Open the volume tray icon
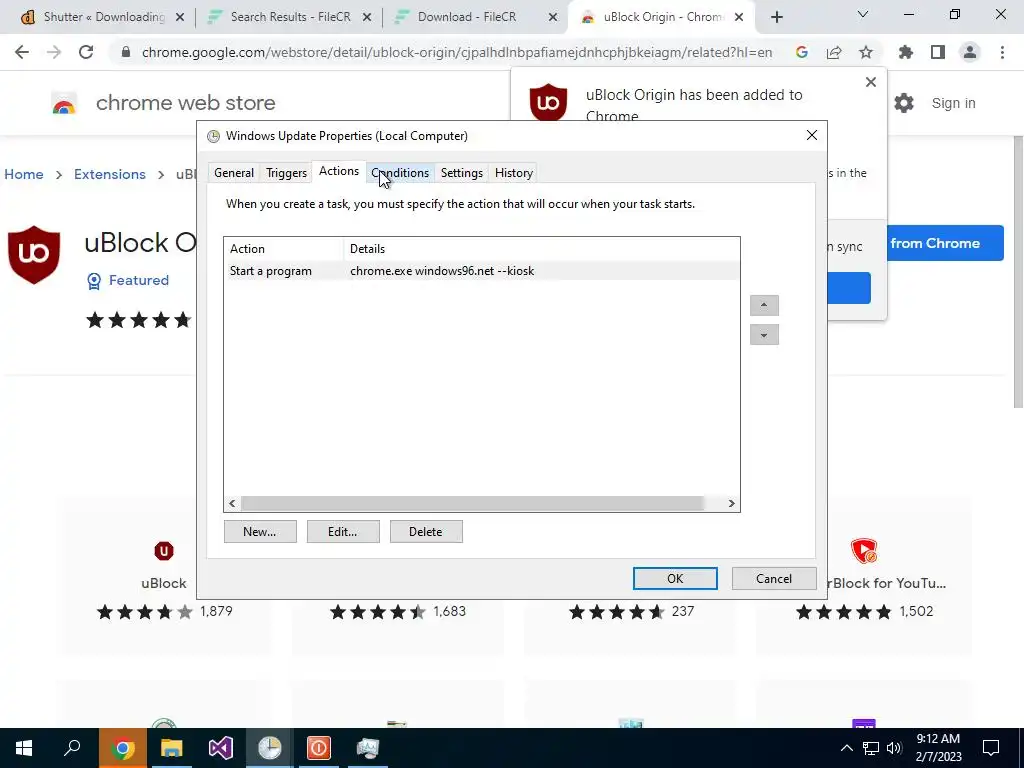Viewport: 1024px width, 768px height. pyautogui.click(x=894, y=748)
